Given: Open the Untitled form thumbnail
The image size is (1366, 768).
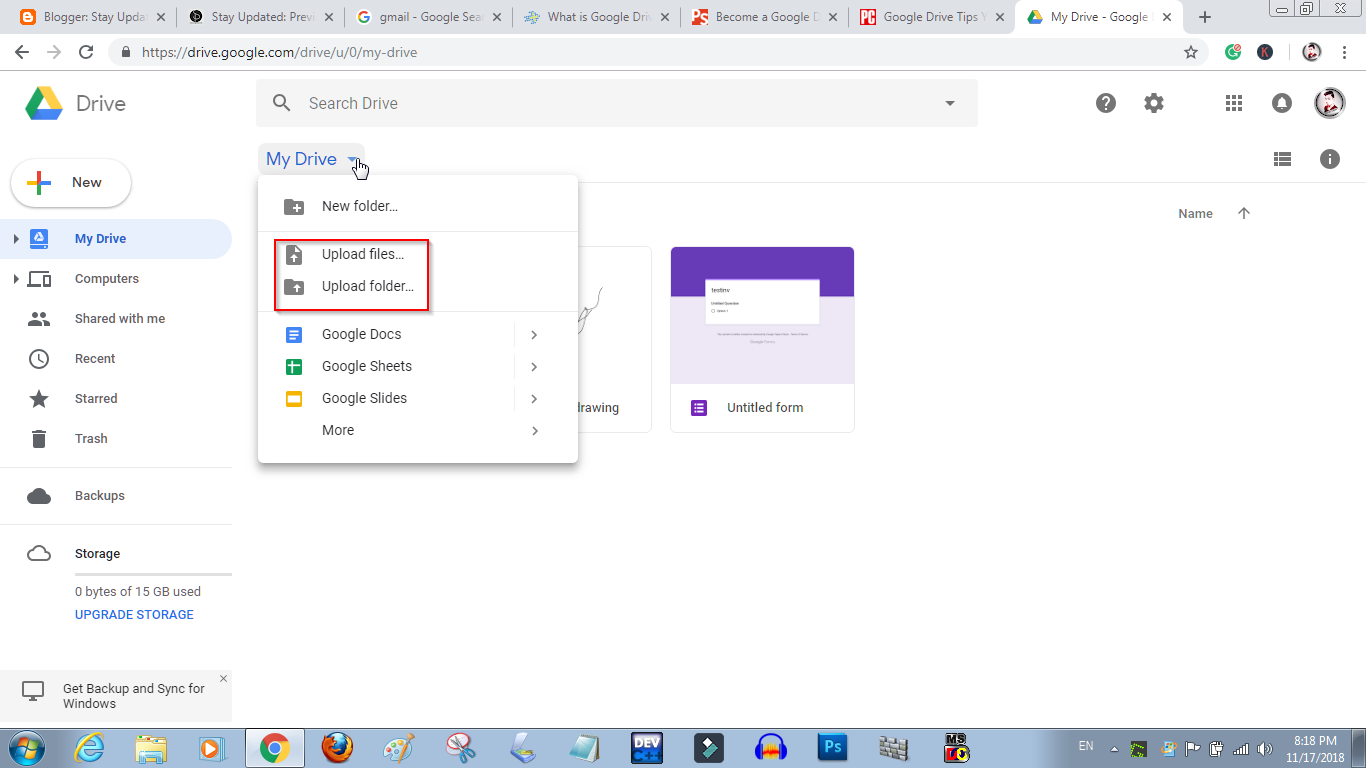Looking at the screenshot, I should click(x=762, y=315).
